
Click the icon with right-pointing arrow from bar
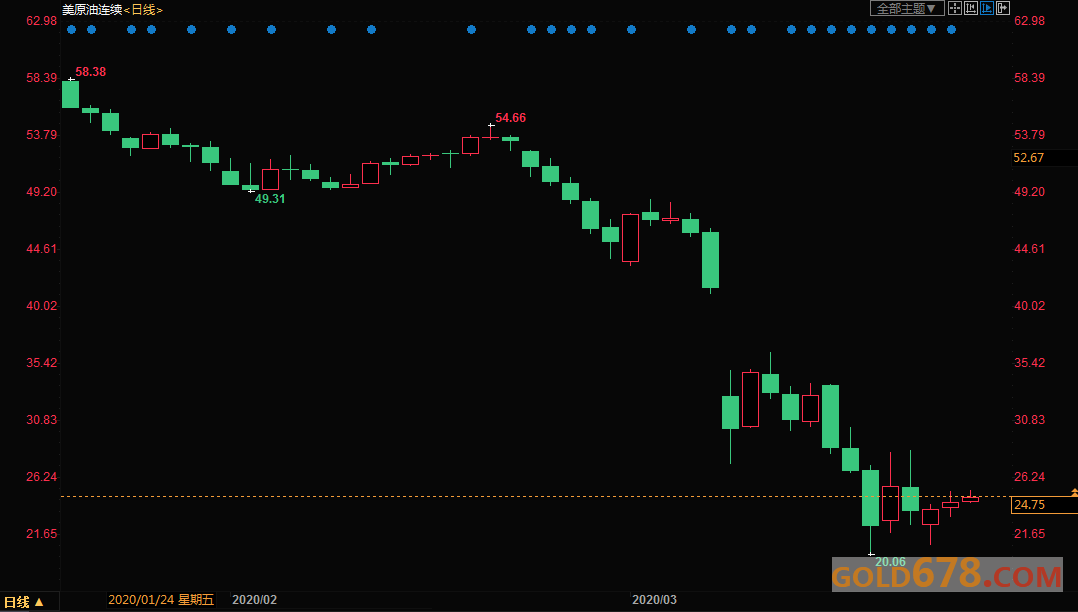(x=1002, y=8)
